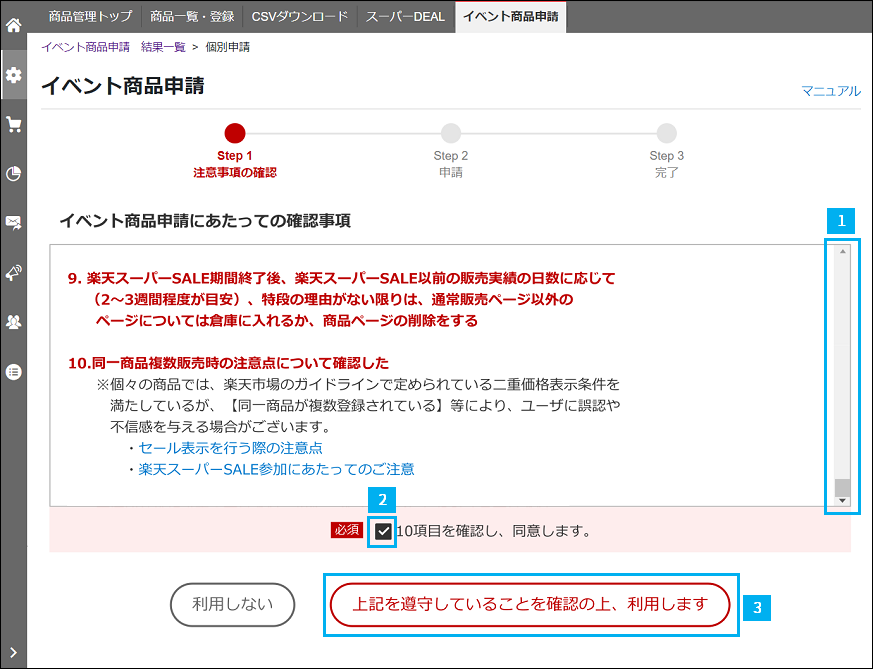The image size is (873, 669).
Task: Click the scrollbar down arrow
Action: pyautogui.click(x=840, y=498)
